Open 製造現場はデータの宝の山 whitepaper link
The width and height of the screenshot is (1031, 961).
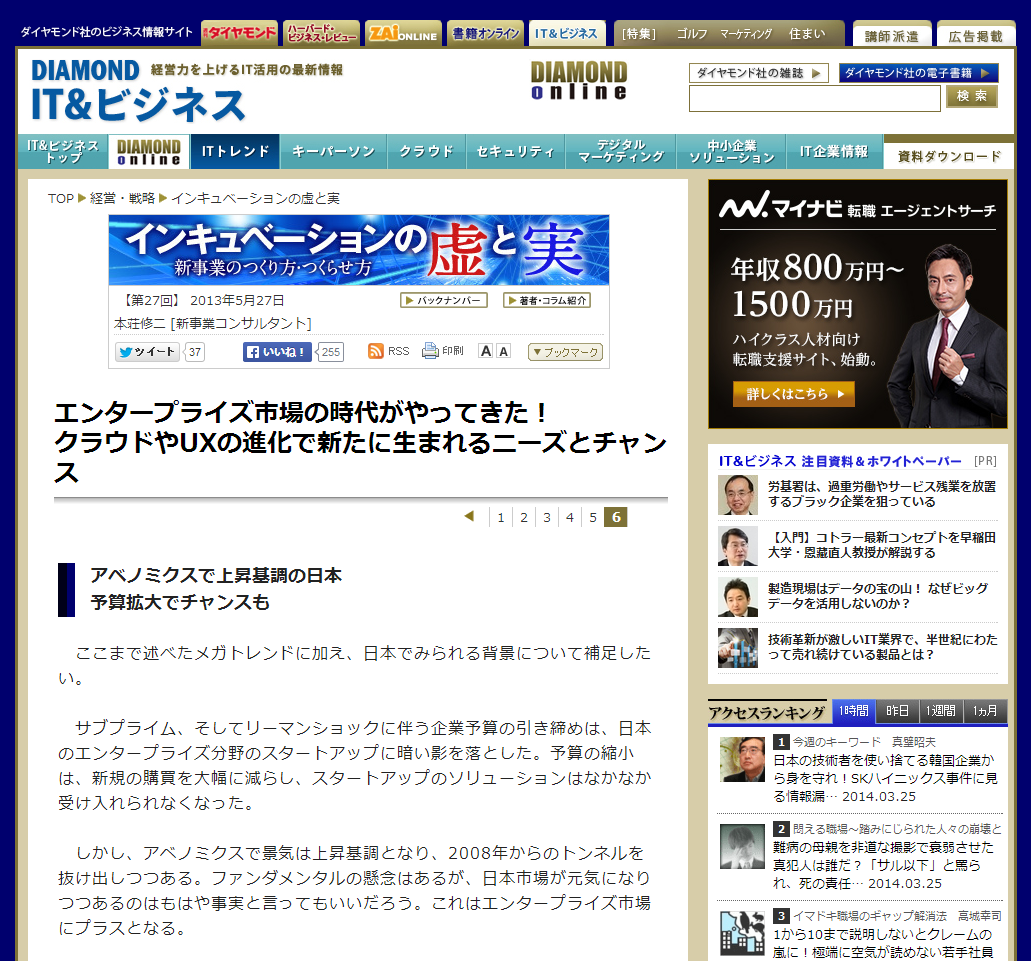coord(878,596)
